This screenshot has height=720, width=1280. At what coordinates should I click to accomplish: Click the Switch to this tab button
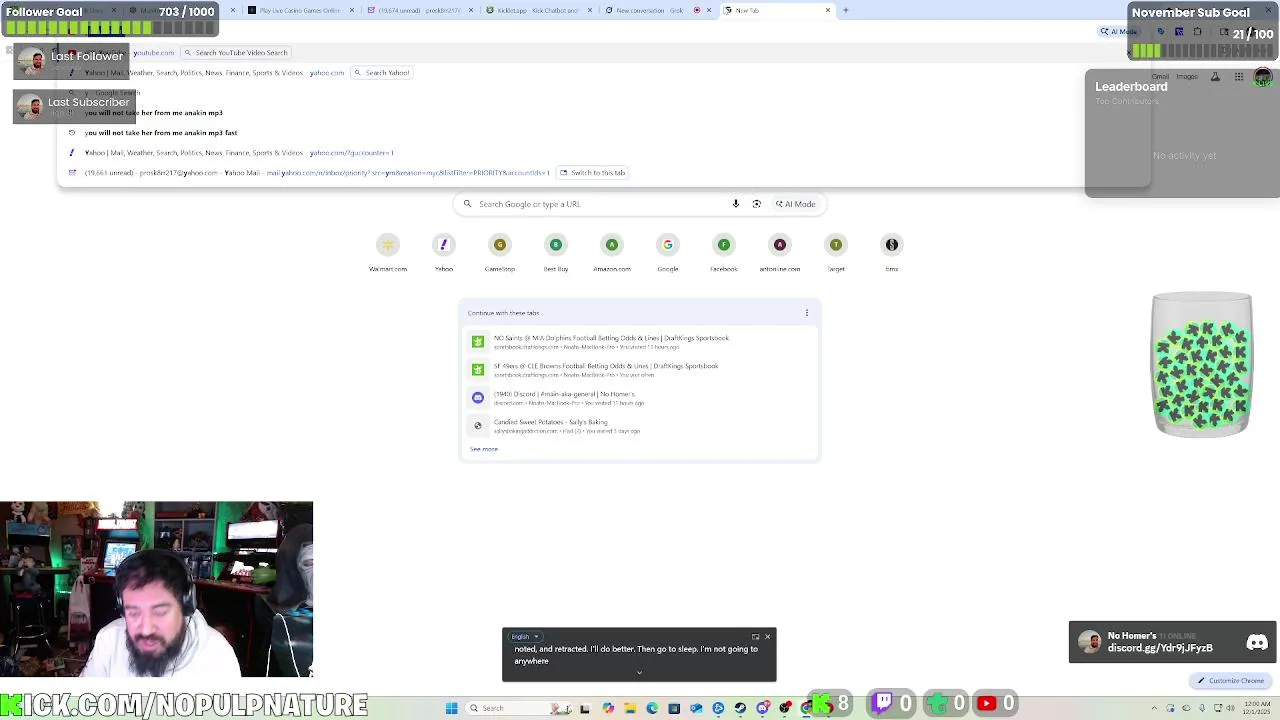(592, 172)
